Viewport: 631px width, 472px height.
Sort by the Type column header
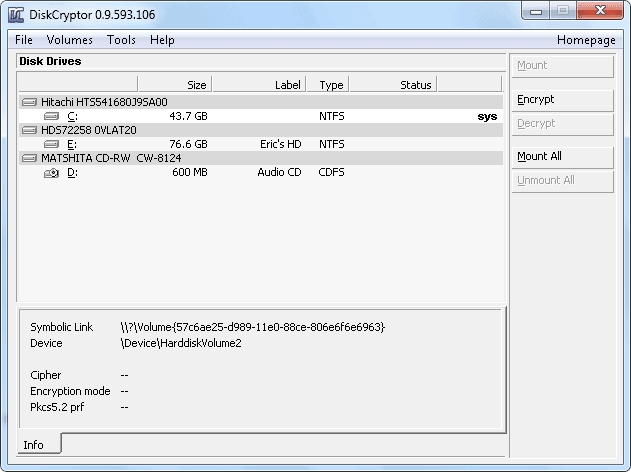coord(328,85)
